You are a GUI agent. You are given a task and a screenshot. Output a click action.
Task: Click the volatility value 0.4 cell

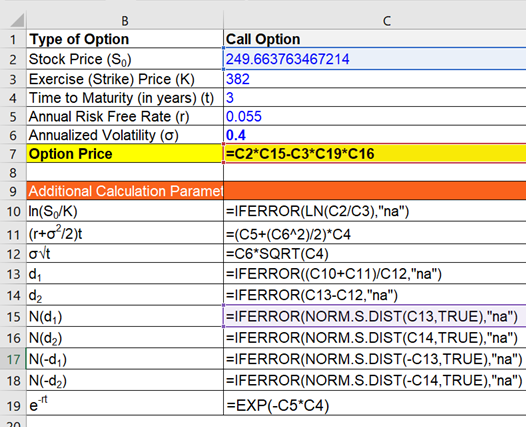(375, 135)
